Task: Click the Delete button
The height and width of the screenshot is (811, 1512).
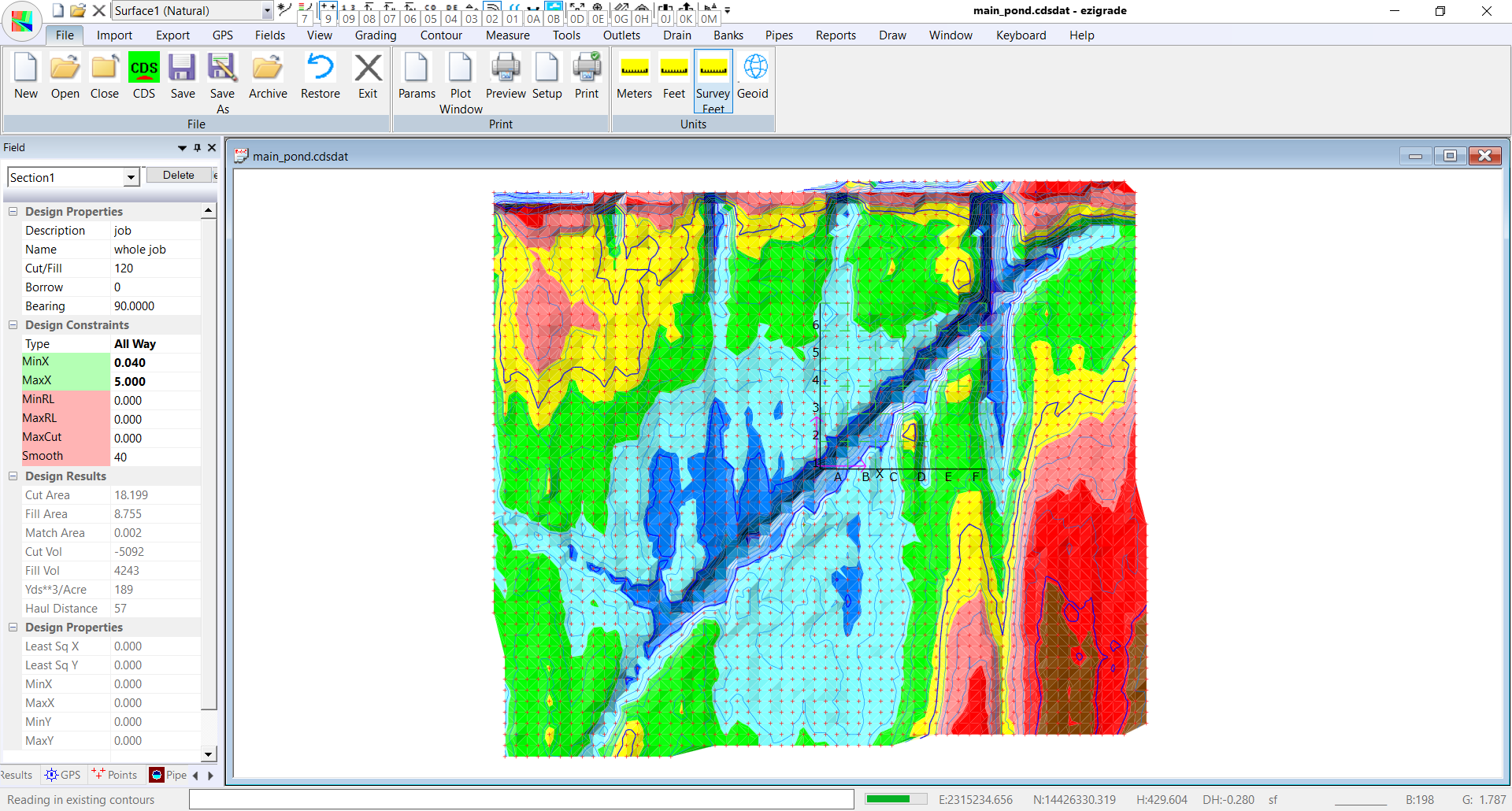Action: coord(179,176)
